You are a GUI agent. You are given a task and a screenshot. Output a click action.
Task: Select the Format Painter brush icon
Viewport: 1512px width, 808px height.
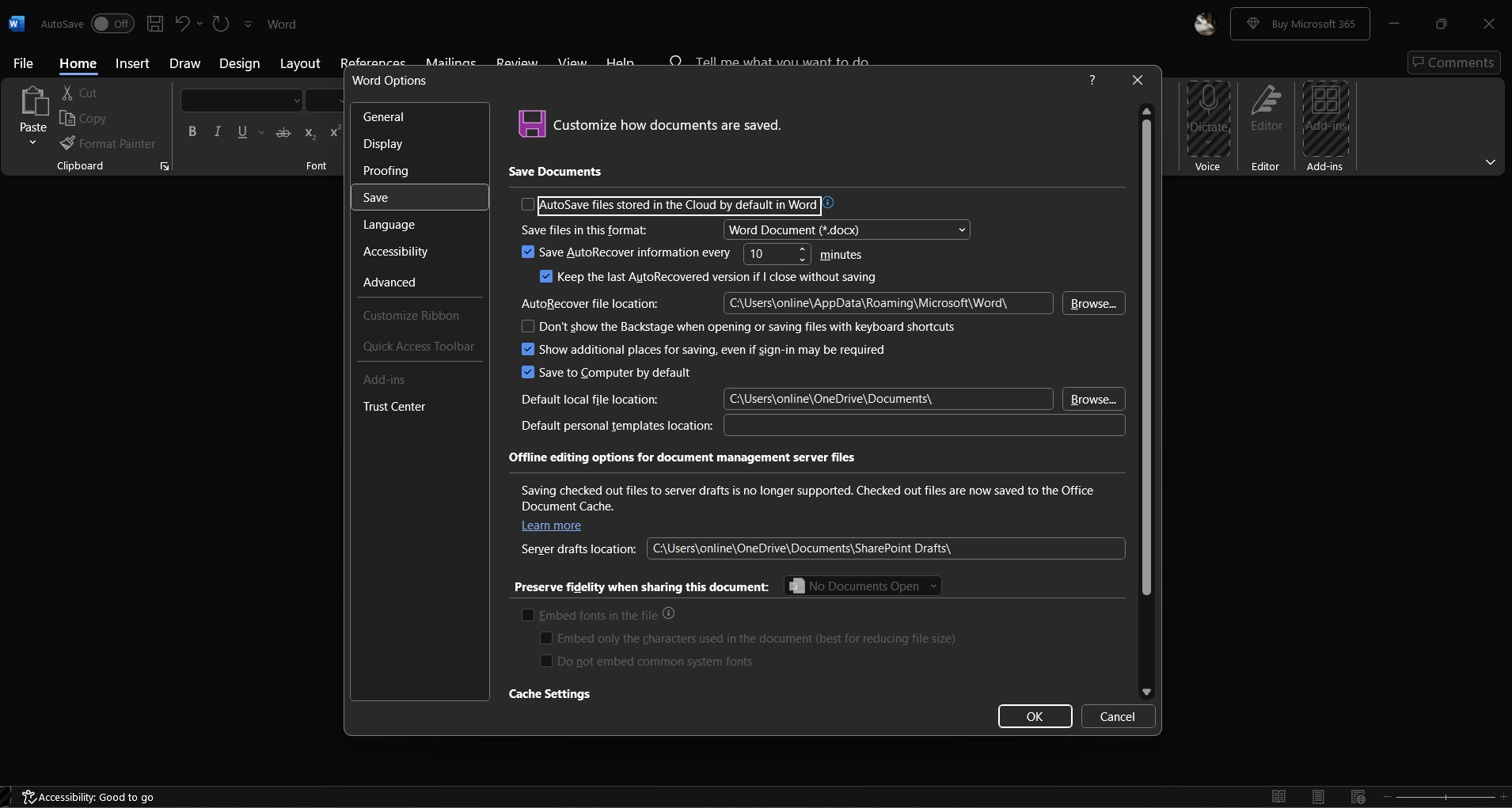coord(68,143)
